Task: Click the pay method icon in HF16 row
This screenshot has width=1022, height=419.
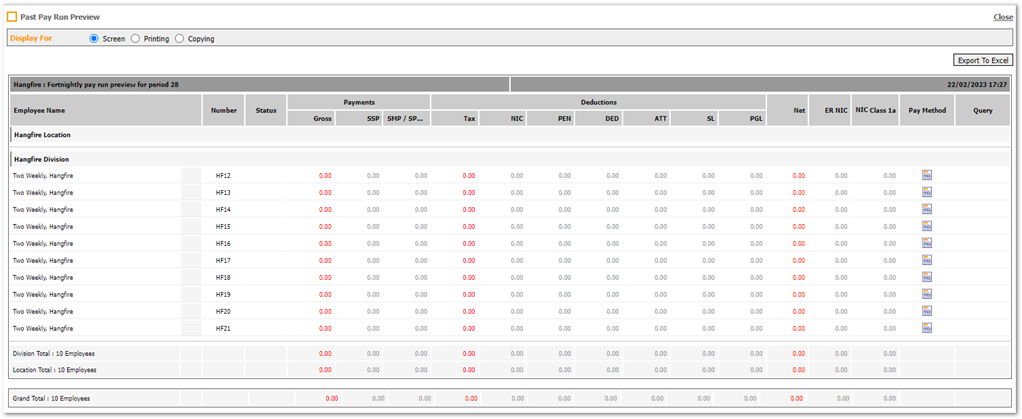Action: [927, 243]
